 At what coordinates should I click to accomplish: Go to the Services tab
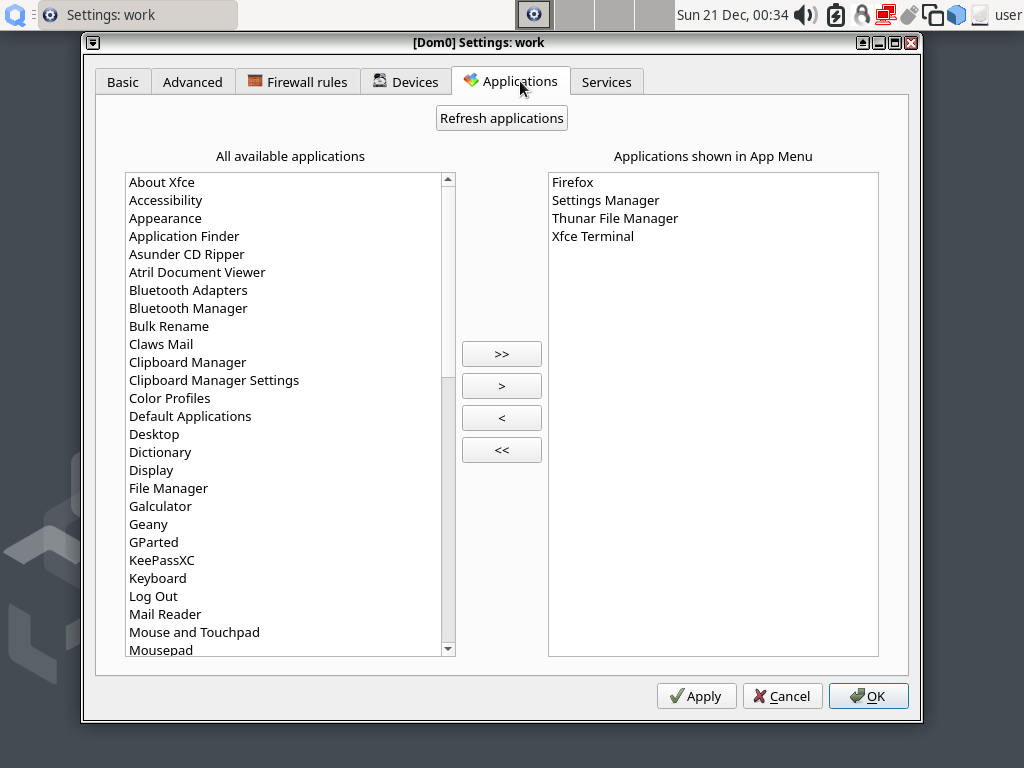(x=606, y=82)
